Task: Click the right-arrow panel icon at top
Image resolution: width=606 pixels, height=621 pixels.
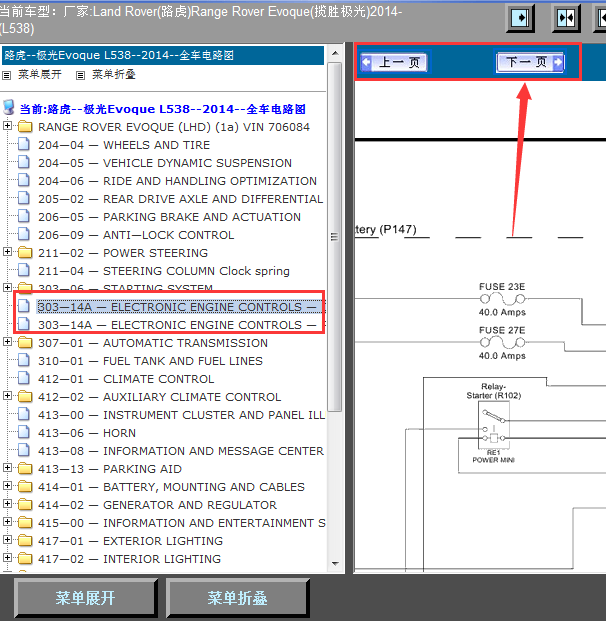Action: pyautogui.click(x=520, y=18)
